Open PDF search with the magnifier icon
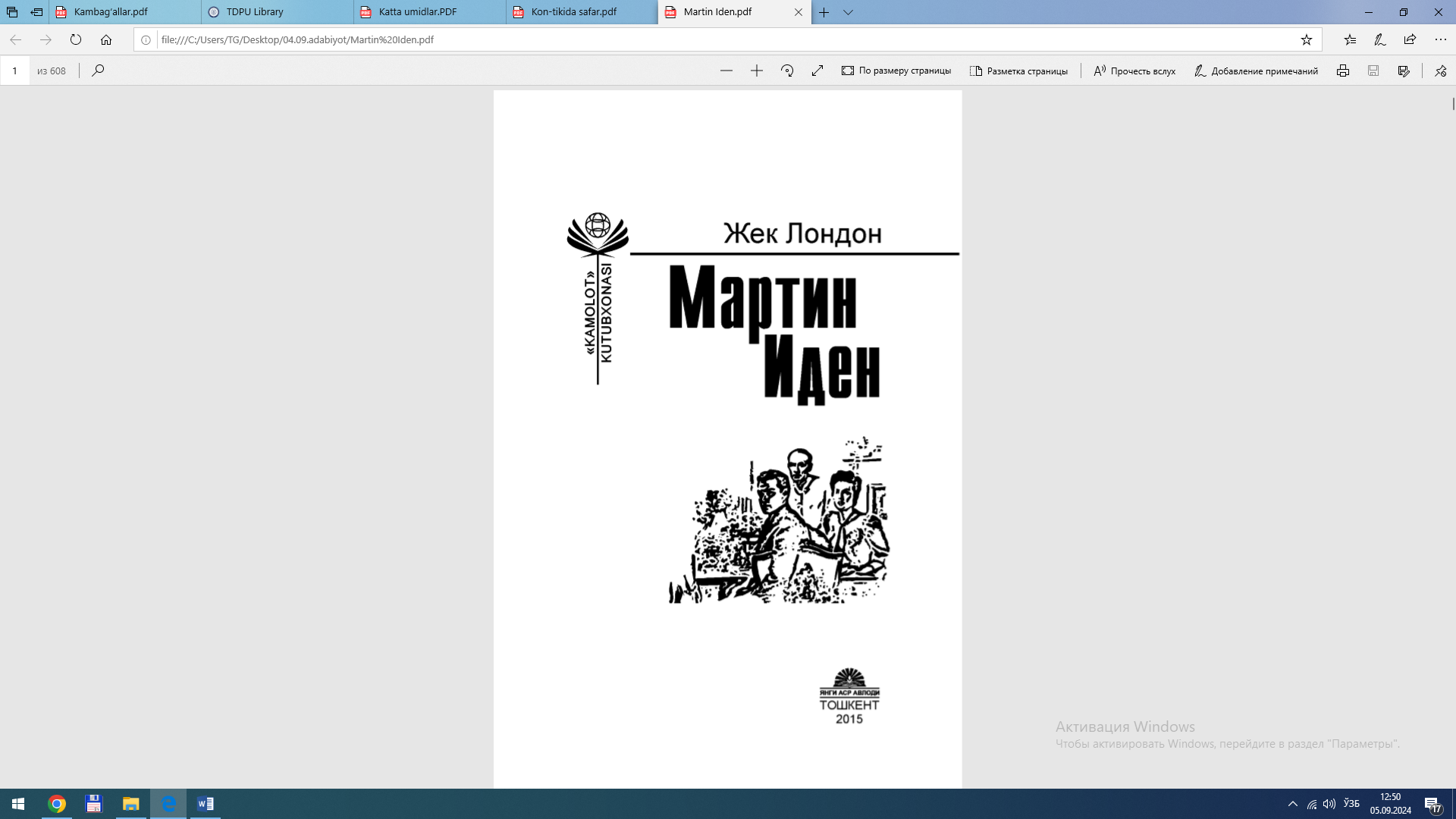 98,71
